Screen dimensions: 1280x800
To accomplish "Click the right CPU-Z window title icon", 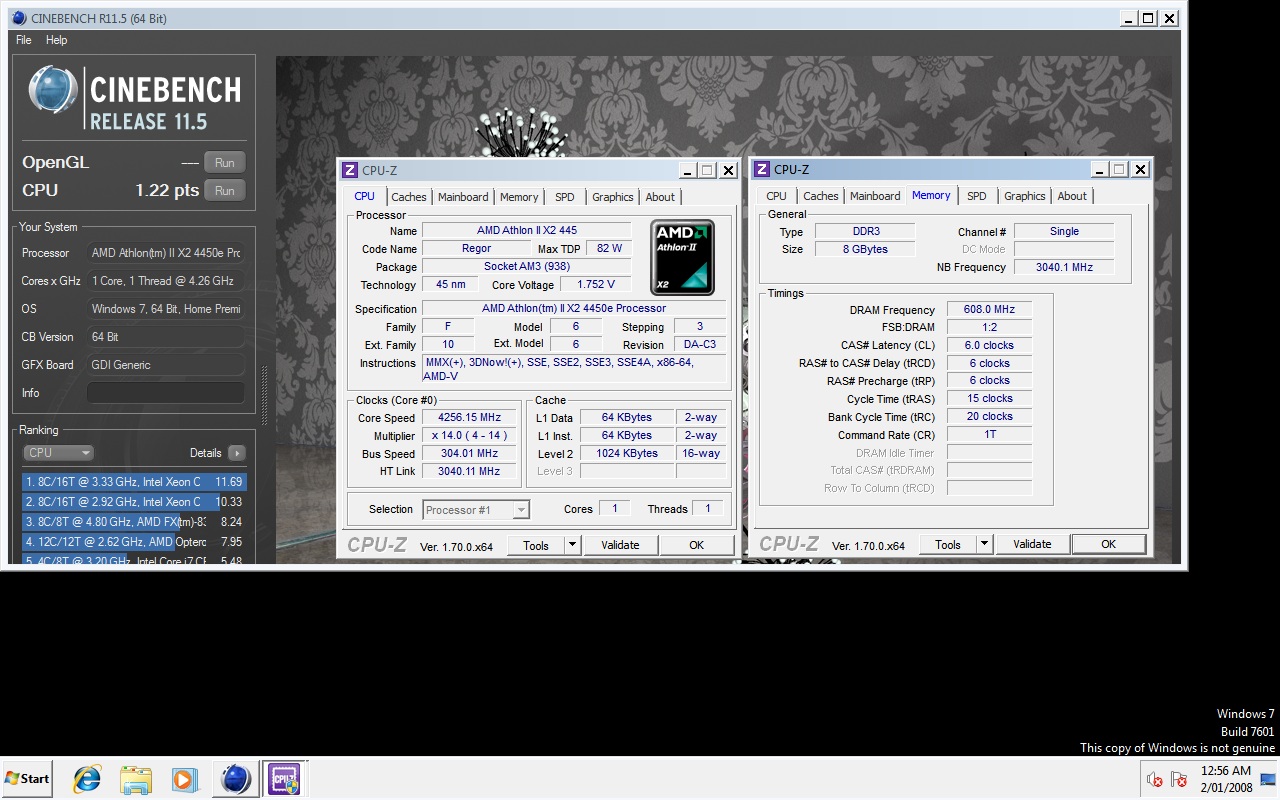I will [x=762, y=169].
